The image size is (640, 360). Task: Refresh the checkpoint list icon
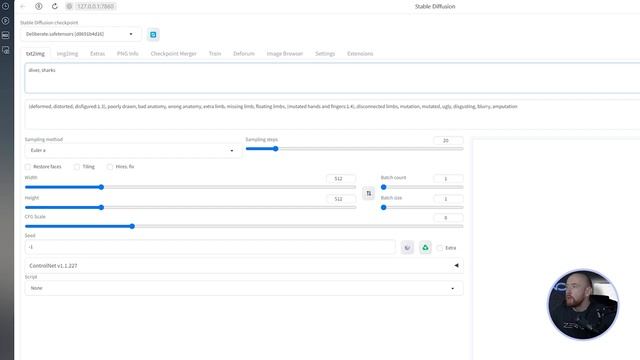coord(153,35)
